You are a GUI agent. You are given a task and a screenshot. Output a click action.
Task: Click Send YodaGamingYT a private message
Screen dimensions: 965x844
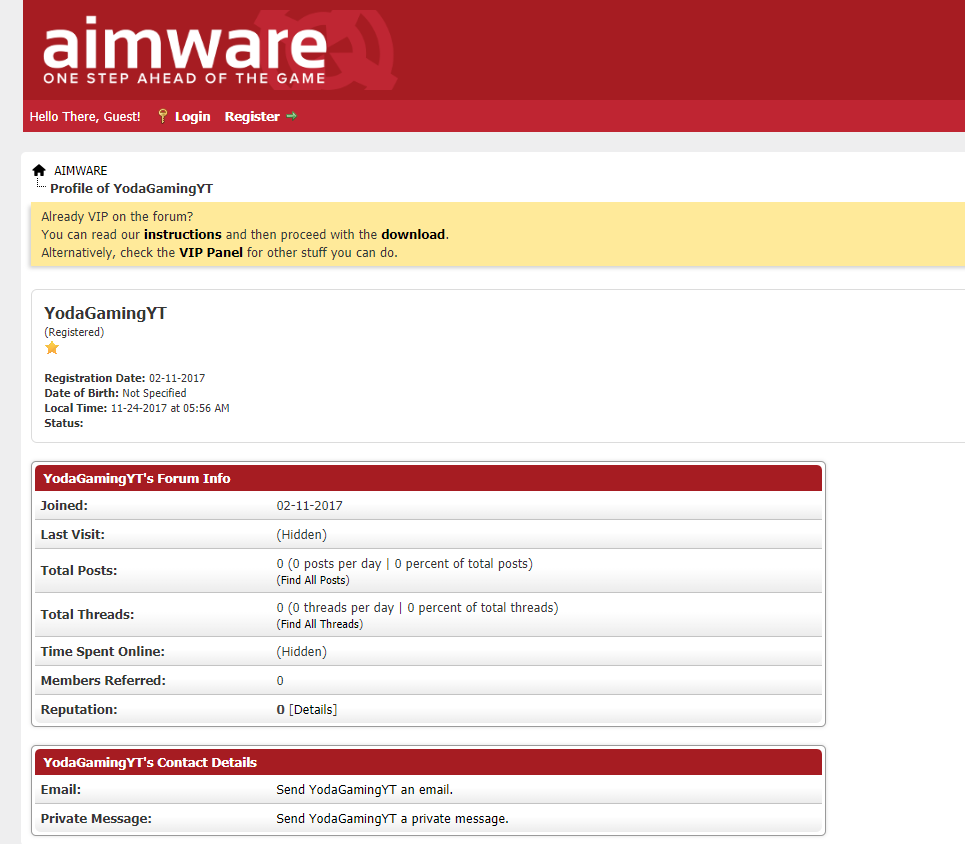coord(392,819)
